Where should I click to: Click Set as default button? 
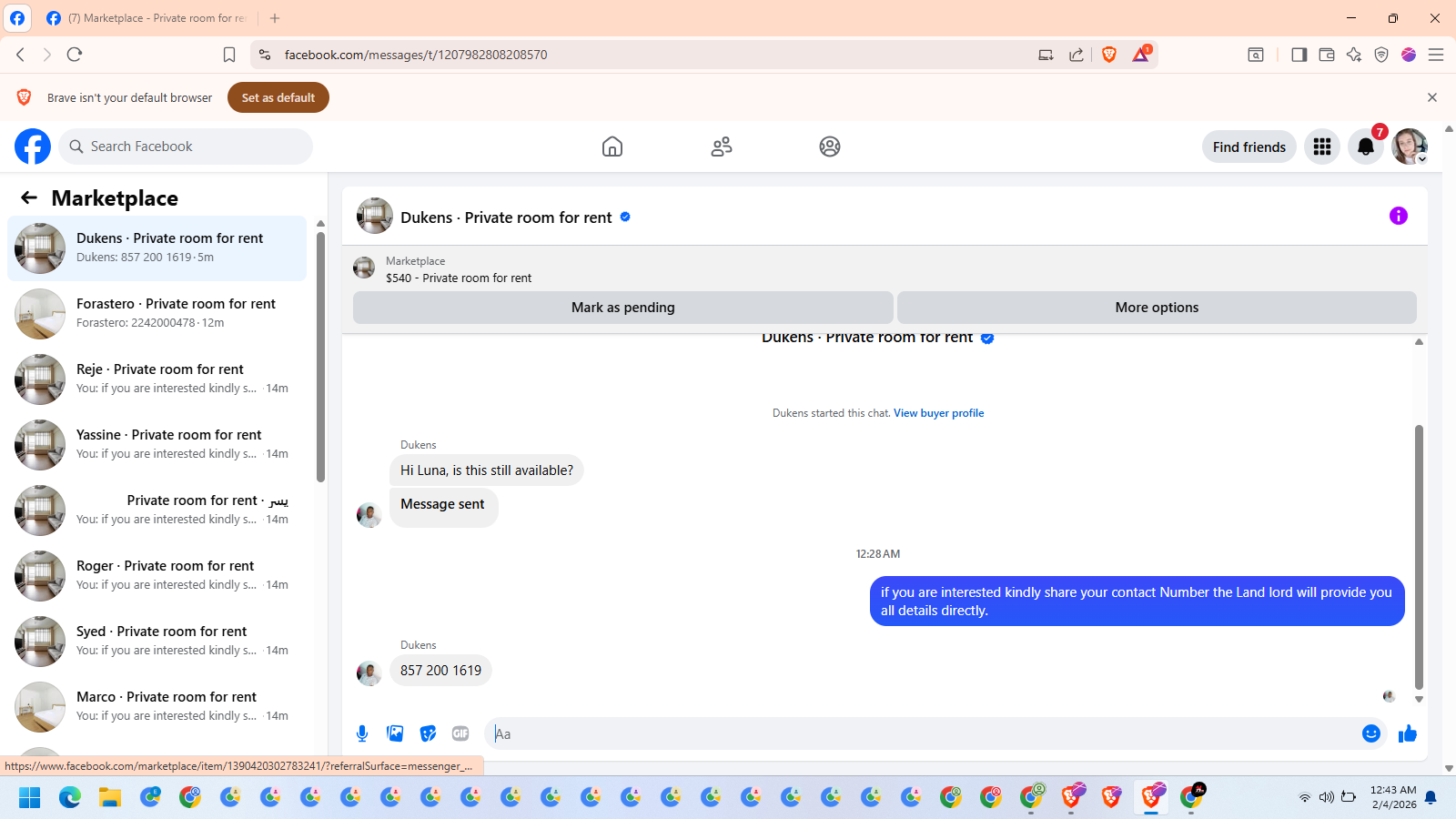coord(278,97)
